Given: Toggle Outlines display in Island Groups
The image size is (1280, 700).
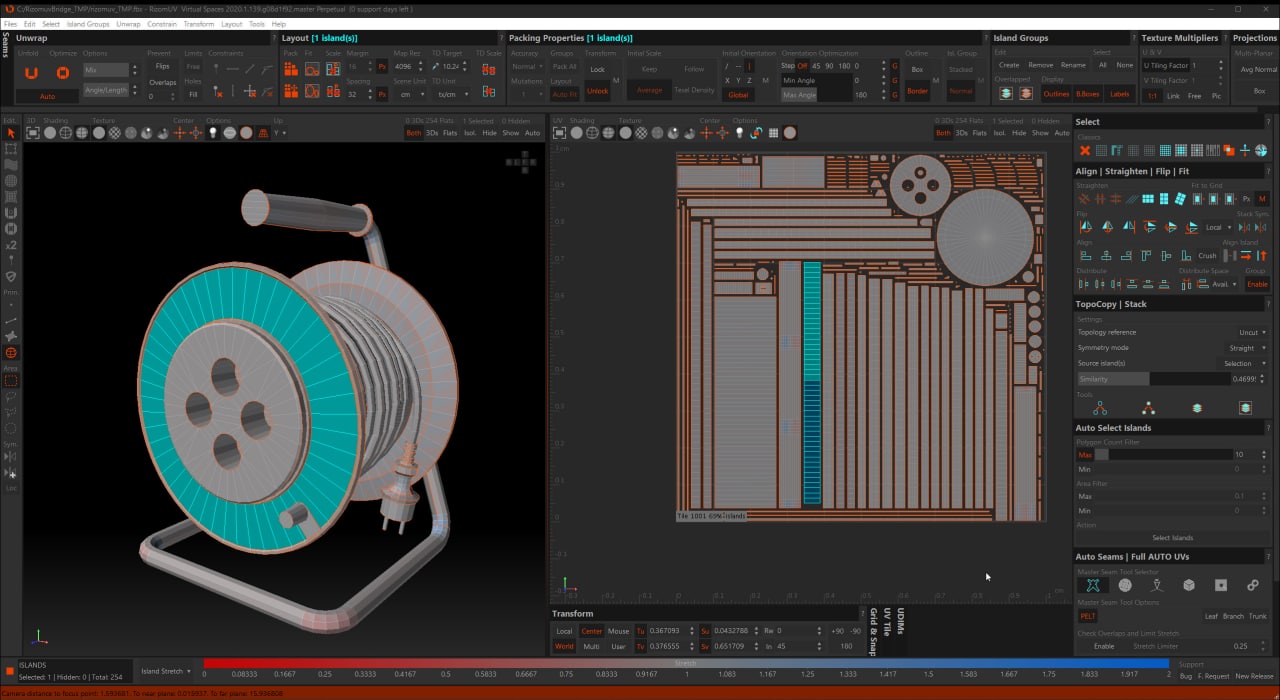Looking at the screenshot, I should pos(1056,94).
